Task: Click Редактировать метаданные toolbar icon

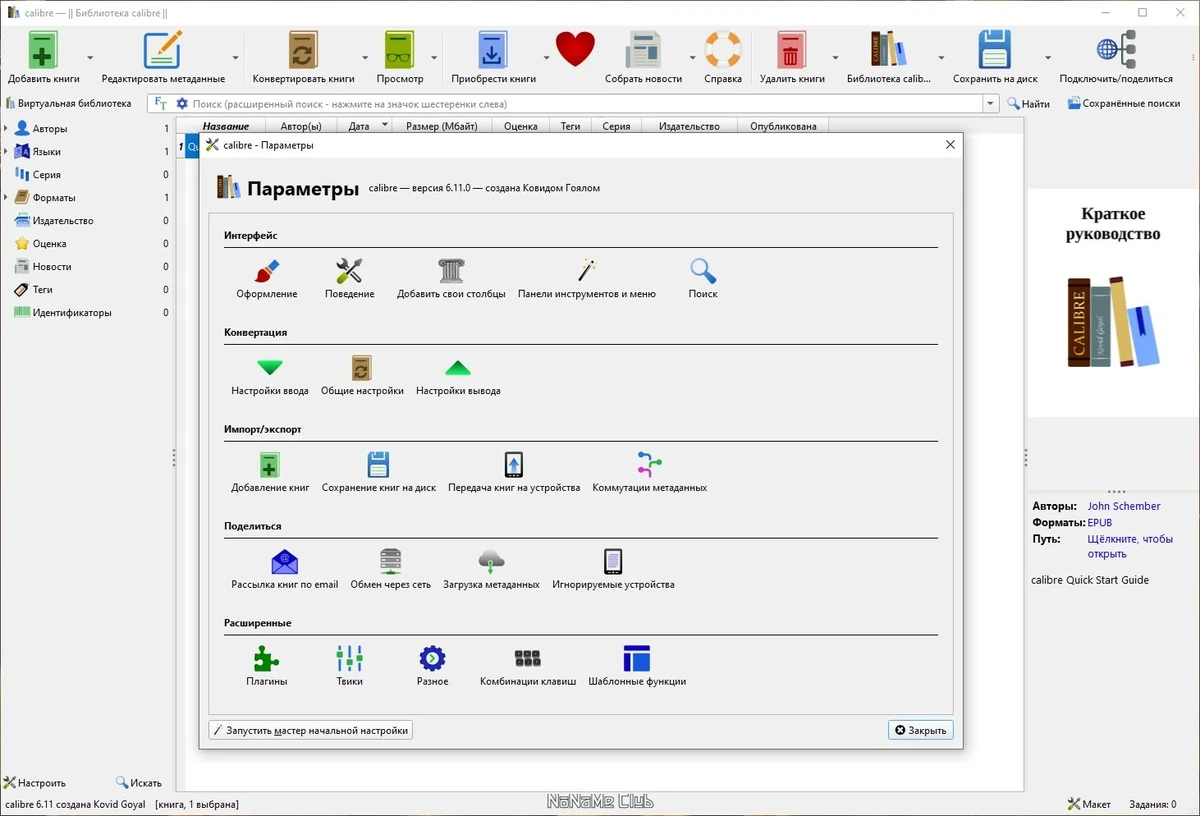Action: [x=163, y=57]
